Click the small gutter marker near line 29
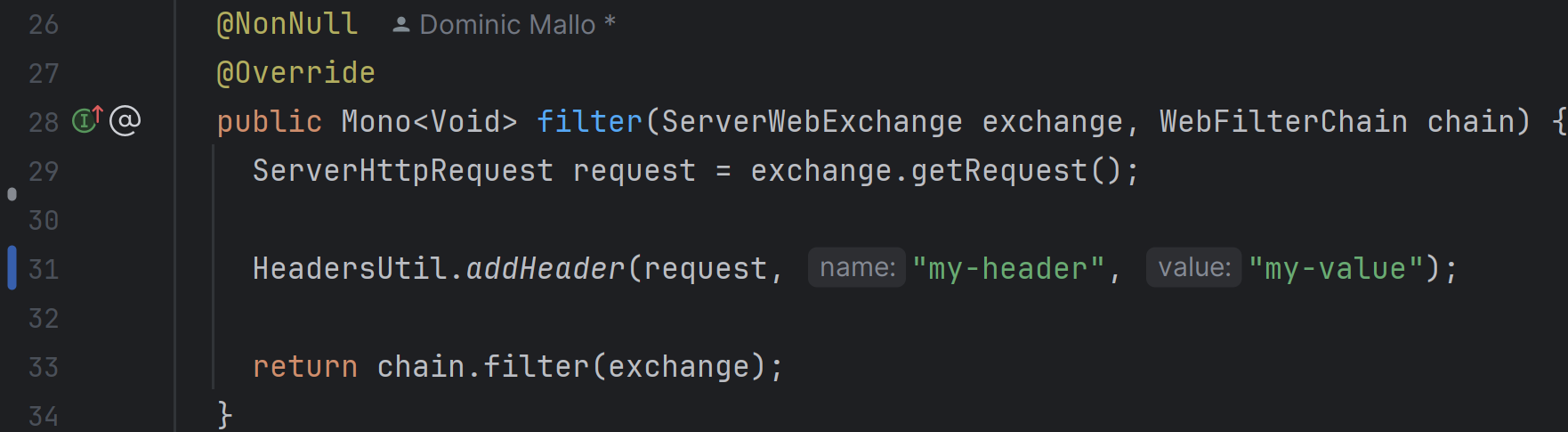1568x432 pixels. 12,193
